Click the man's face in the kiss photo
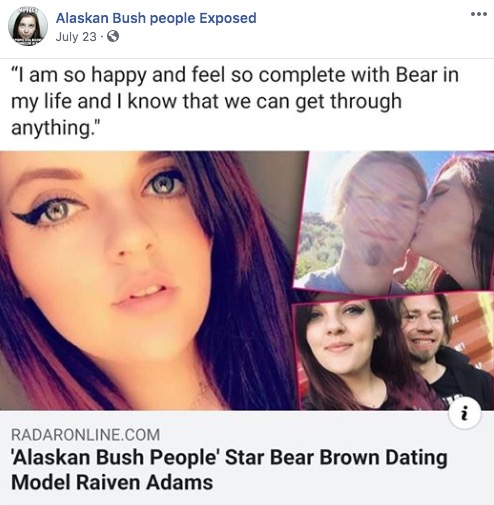 point(378,213)
